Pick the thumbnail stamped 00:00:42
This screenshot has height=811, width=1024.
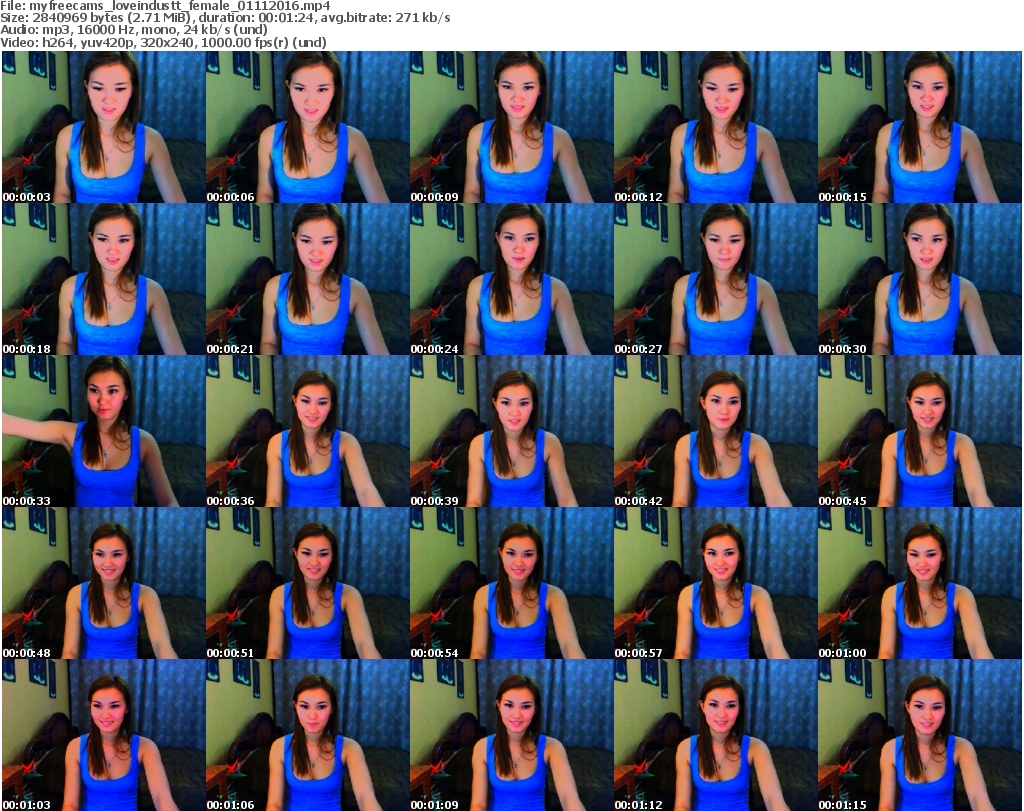pyautogui.click(x=715, y=432)
